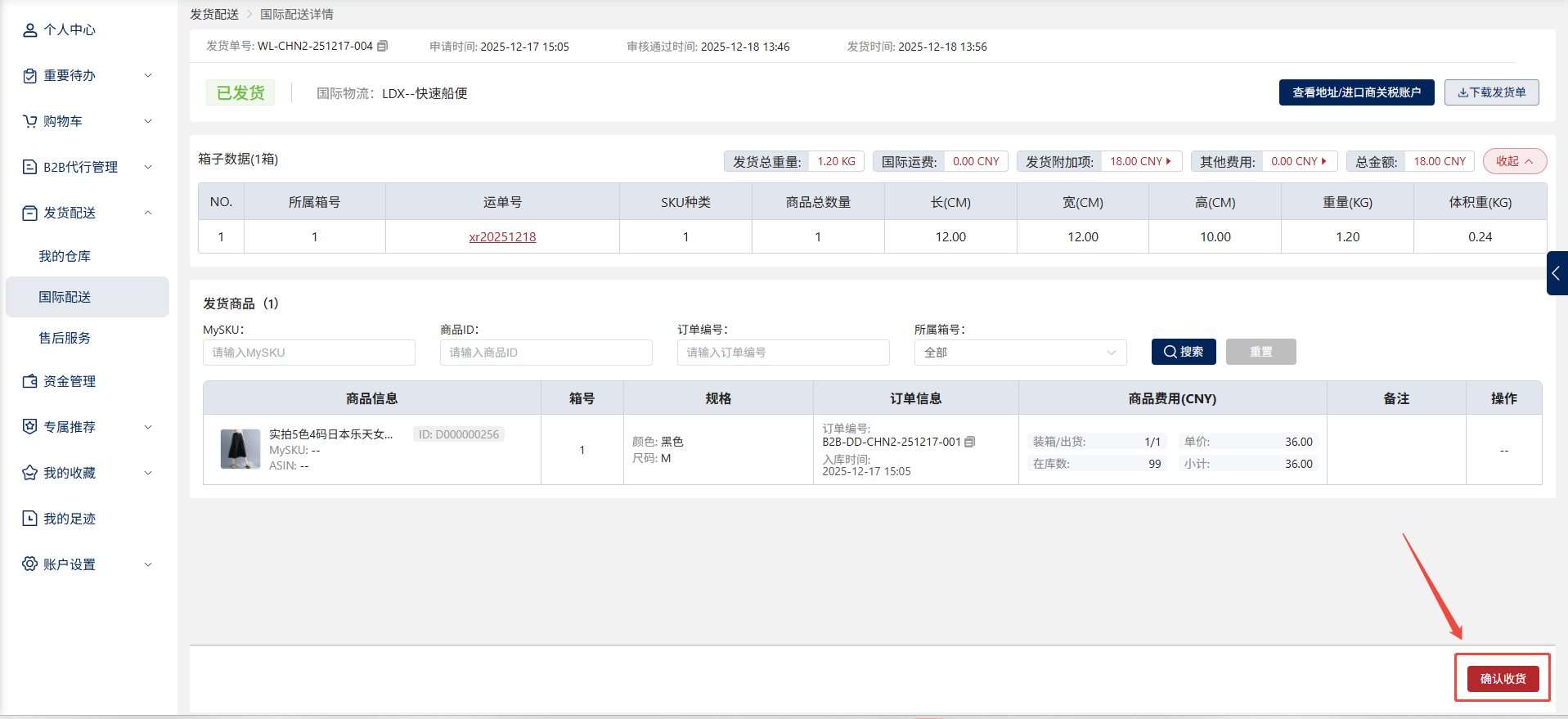Screen dimensions: 1568x719
Task: Click the magnifier icon in 搜索 button
Action: 1170,353
